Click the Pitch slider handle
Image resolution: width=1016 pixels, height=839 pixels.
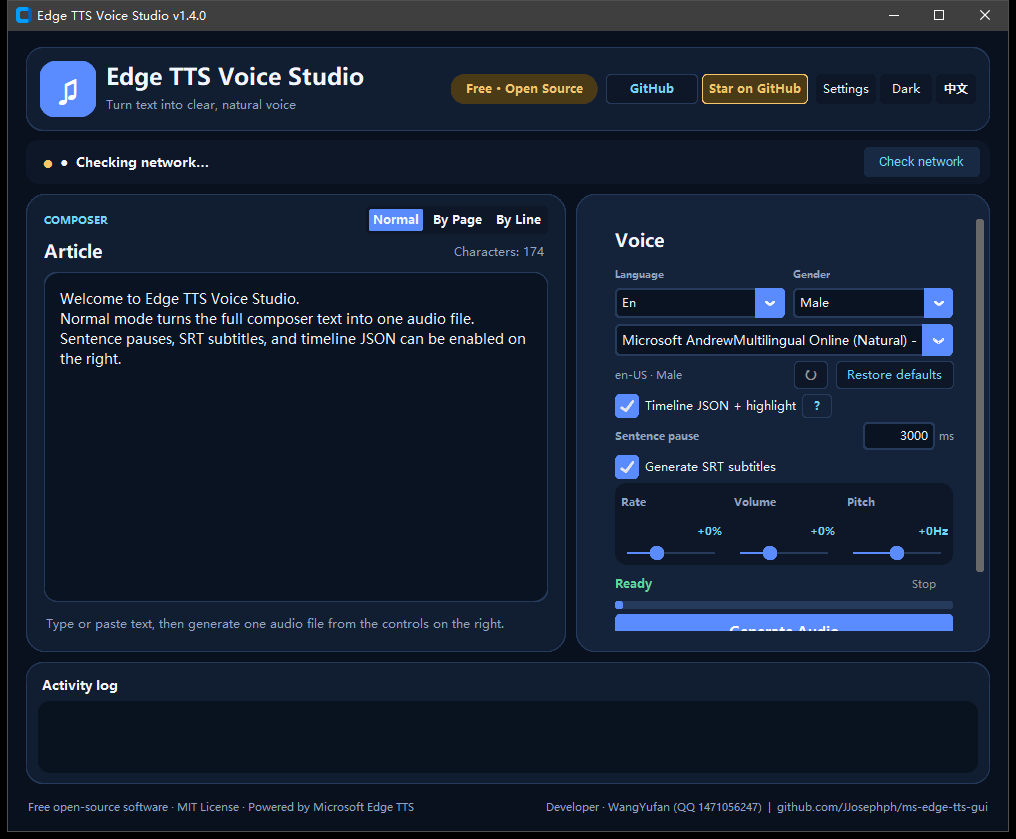pyautogui.click(x=897, y=553)
